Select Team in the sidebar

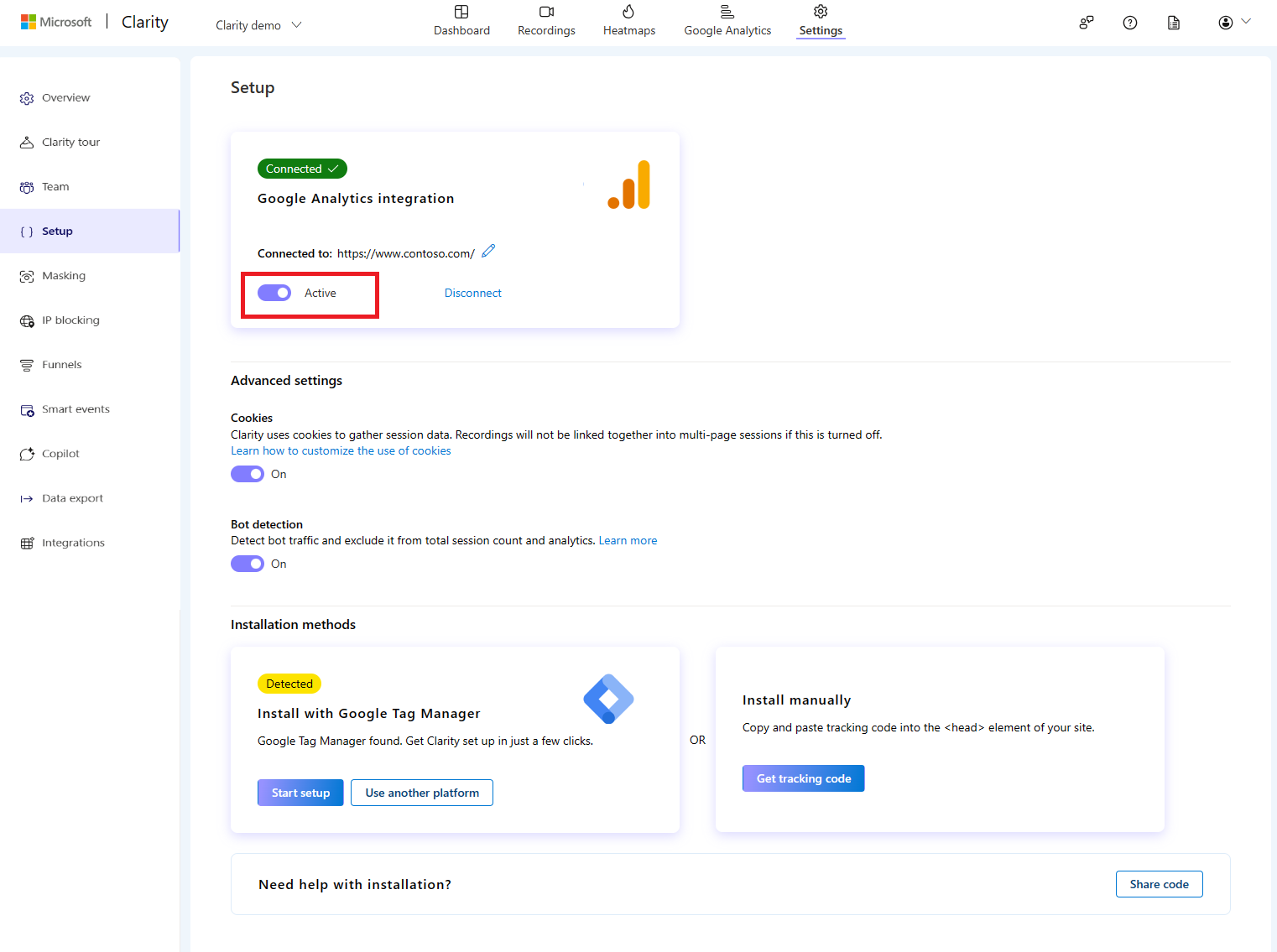tap(90, 187)
